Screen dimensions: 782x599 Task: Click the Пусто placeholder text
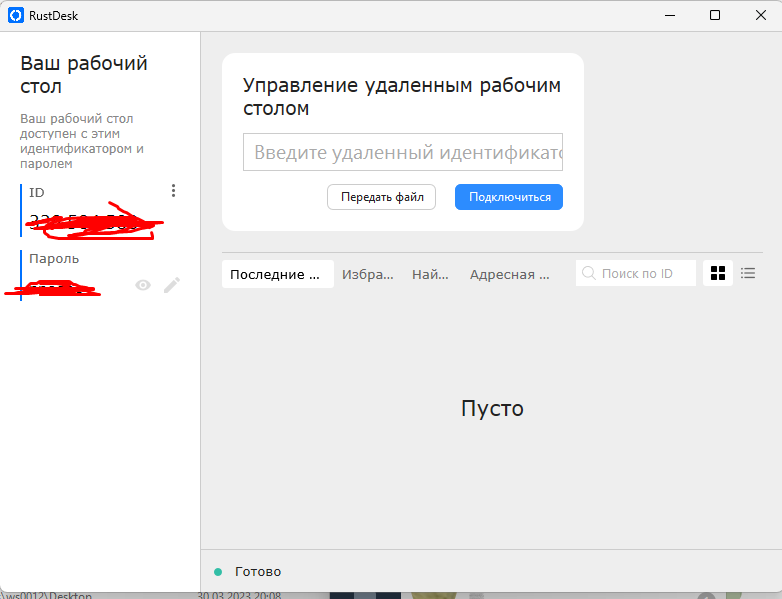(x=492, y=408)
